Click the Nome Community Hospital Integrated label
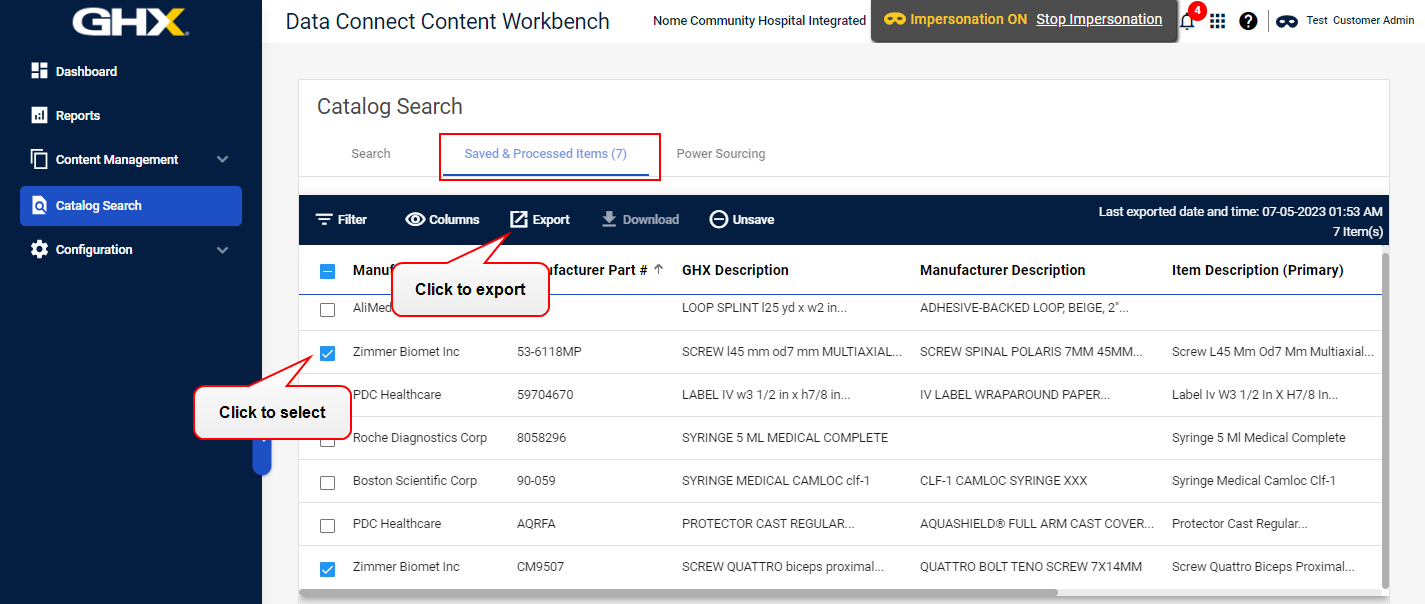 point(759,20)
